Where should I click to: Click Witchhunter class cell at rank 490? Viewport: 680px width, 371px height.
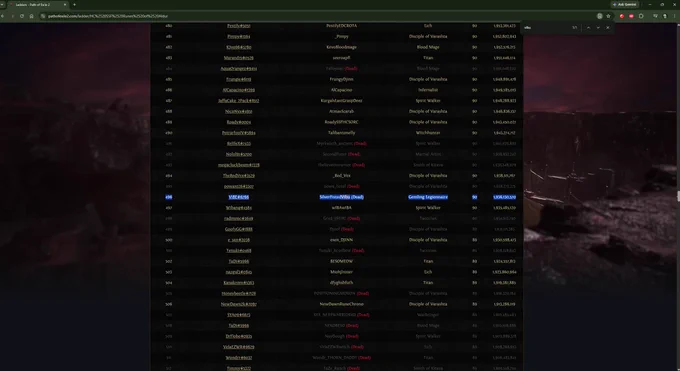[428, 133]
